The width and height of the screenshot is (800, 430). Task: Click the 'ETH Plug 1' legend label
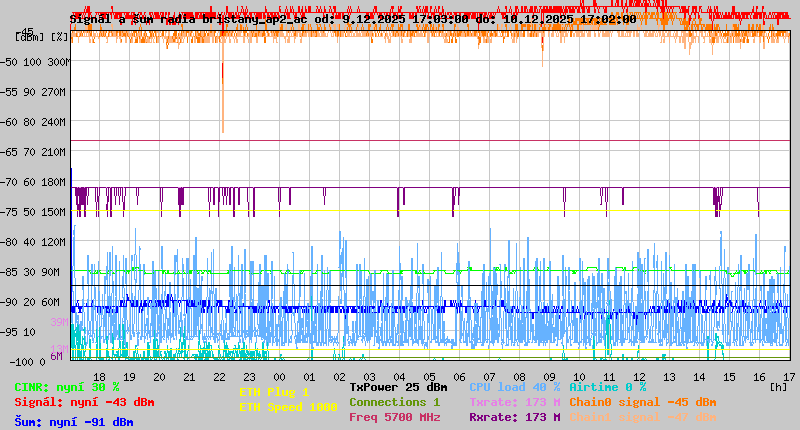click(274, 393)
